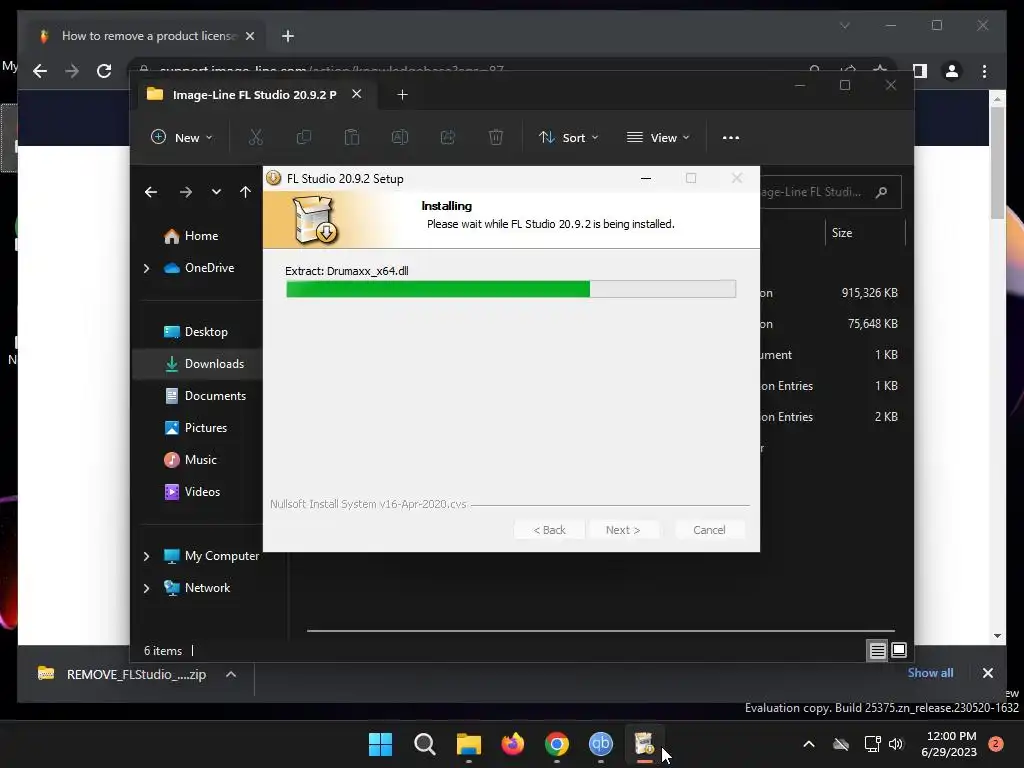Click Next in FL Studio Setup
The width and height of the screenshot is (1024, 768).
pos(623,530)
